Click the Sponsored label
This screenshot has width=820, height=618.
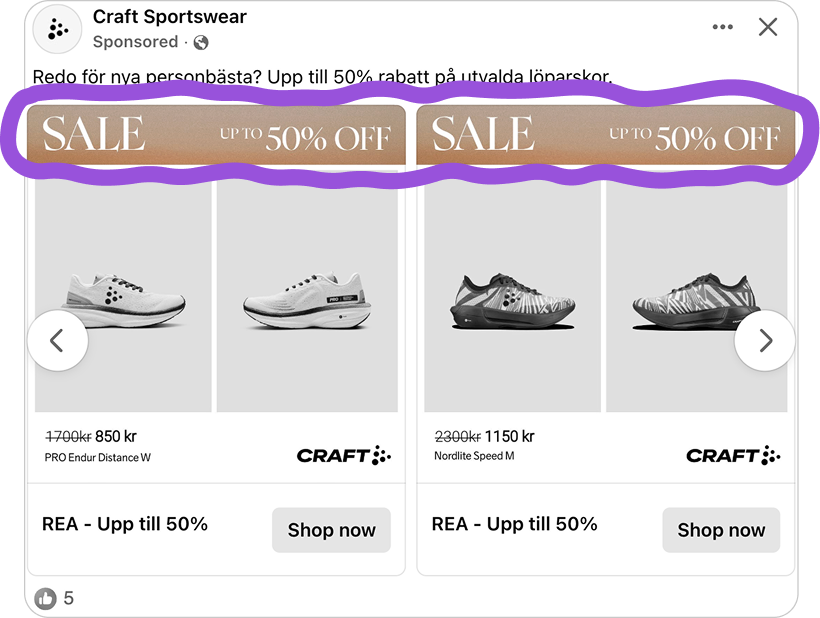pyautogui.click(x=135, y=42)
